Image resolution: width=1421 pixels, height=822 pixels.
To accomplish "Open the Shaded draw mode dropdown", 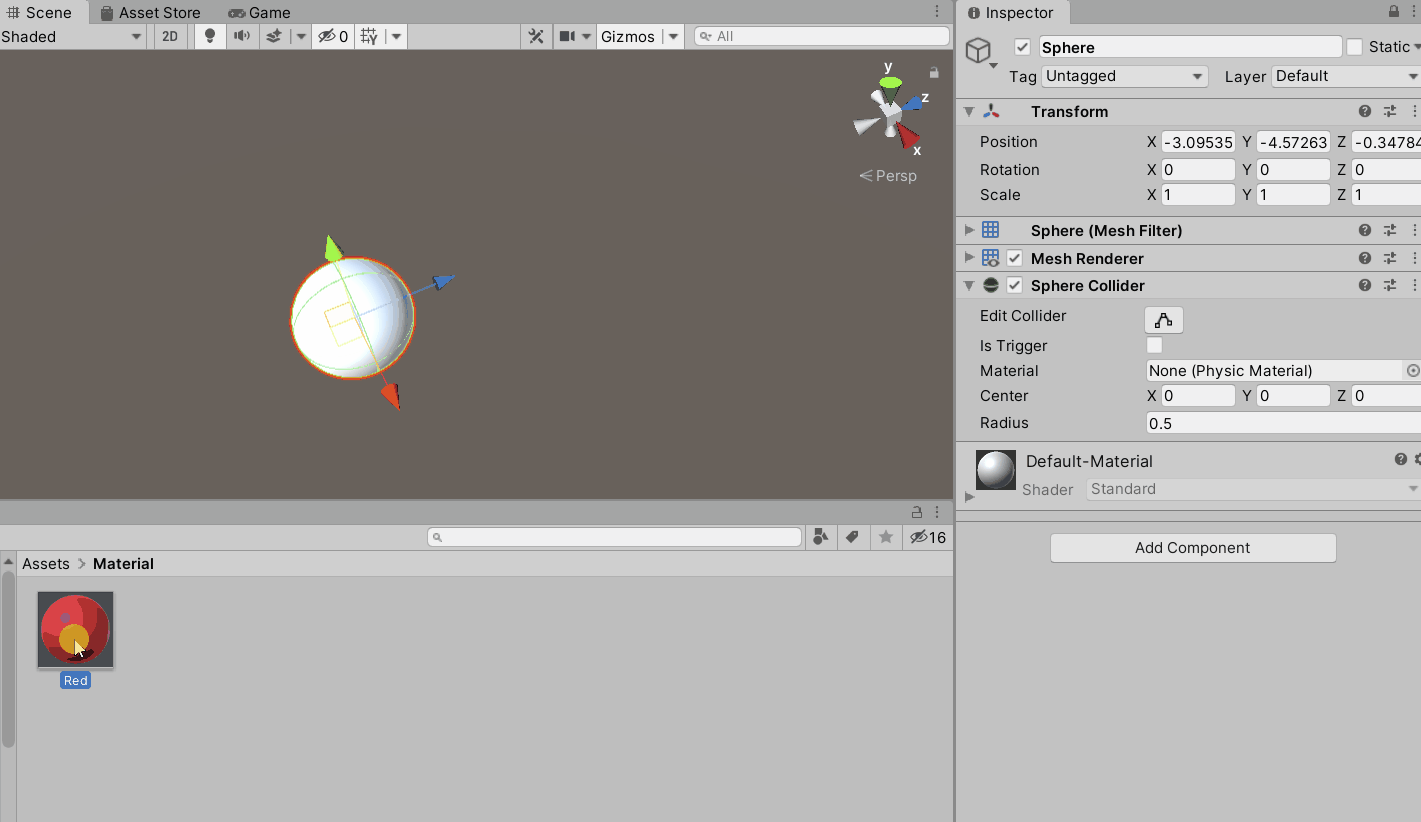I will coord(70,35).
